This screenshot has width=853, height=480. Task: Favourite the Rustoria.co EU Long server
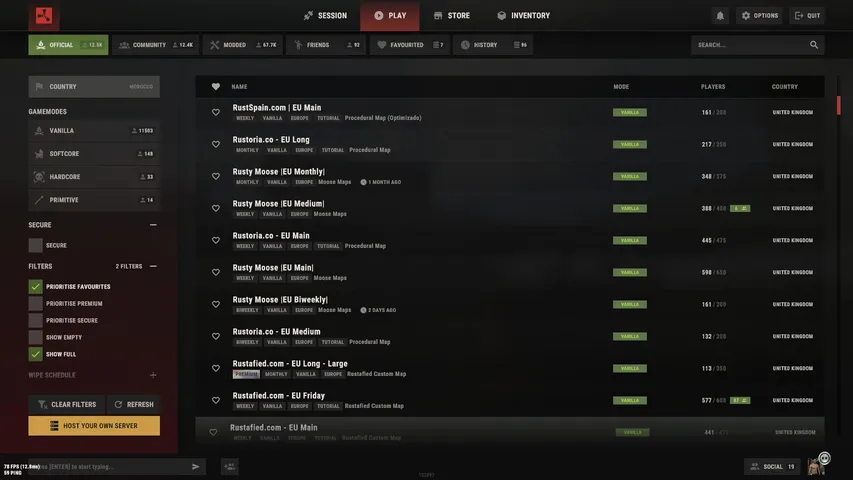click(x=216, y=144)
